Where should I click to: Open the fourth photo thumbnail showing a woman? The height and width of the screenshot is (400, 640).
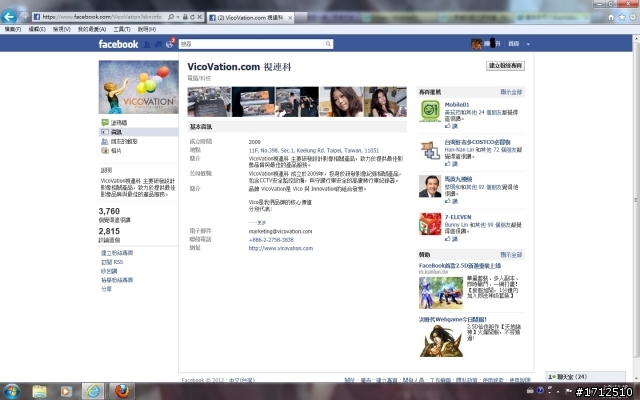(x=341, y=102)
